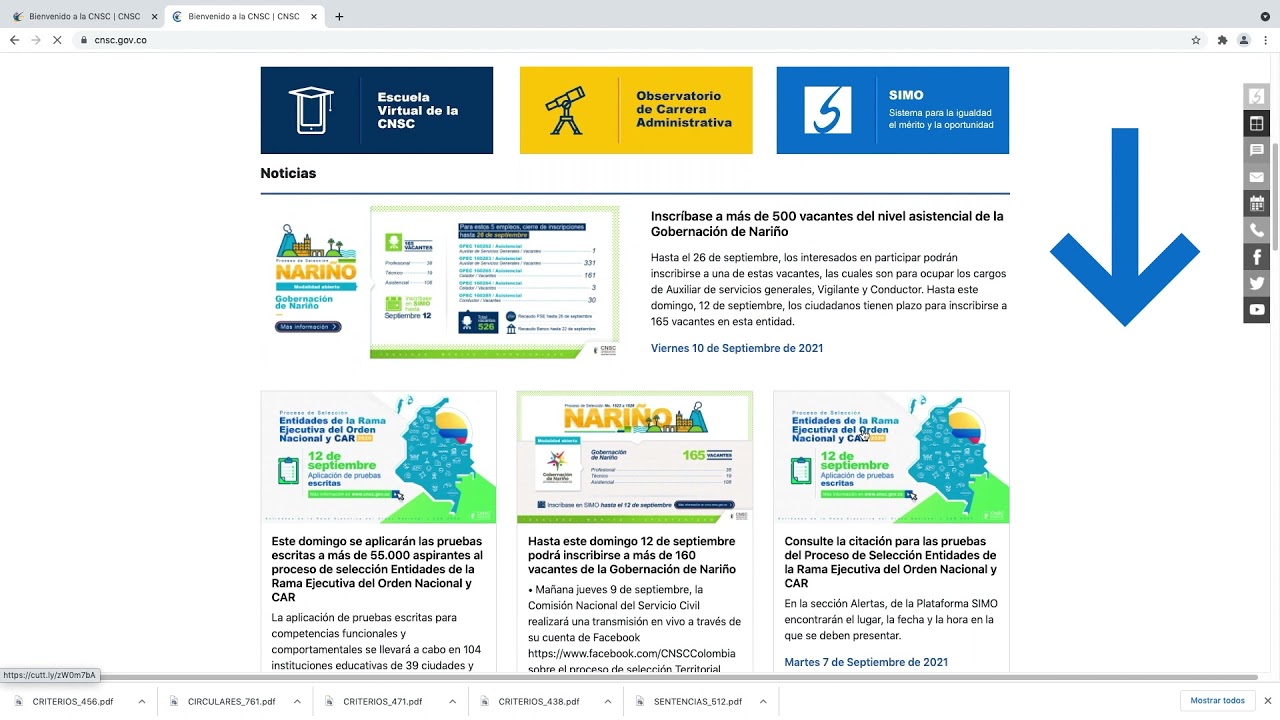The width and height of the screenshot is (1280, 720).
Task: Click the site lock icon
Action: coord(85,40)
